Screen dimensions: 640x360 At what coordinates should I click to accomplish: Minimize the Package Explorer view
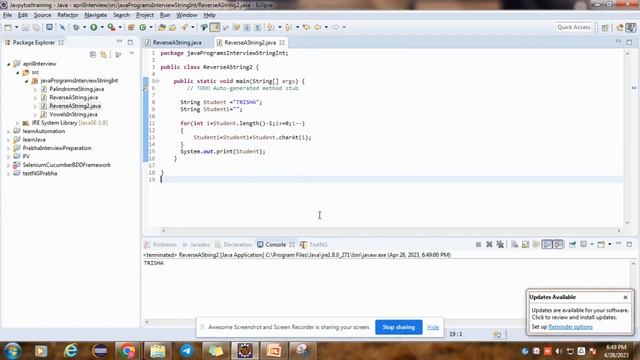point(119,42)
